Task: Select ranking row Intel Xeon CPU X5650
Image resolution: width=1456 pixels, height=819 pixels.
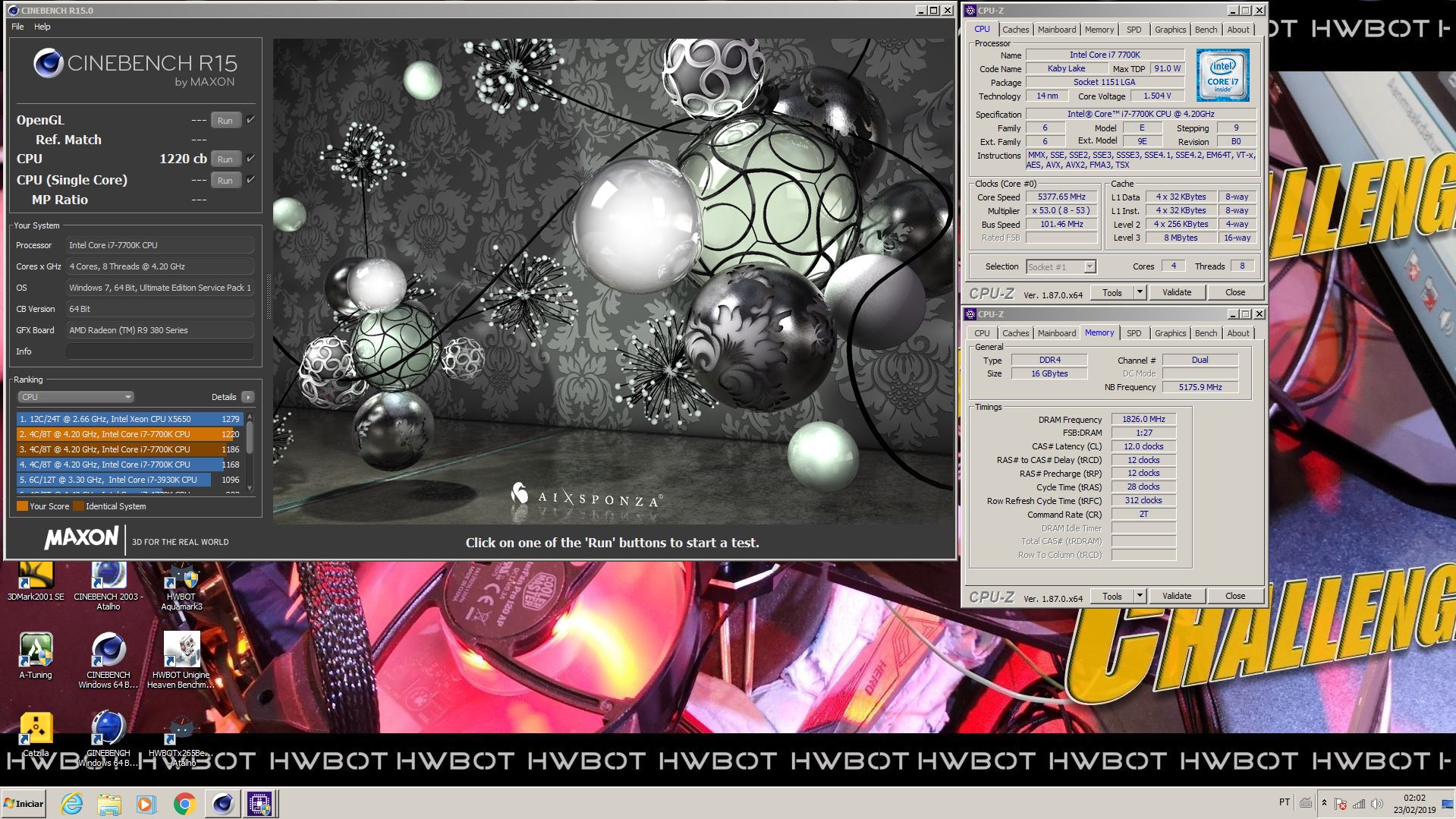Action: click(128, 419)
